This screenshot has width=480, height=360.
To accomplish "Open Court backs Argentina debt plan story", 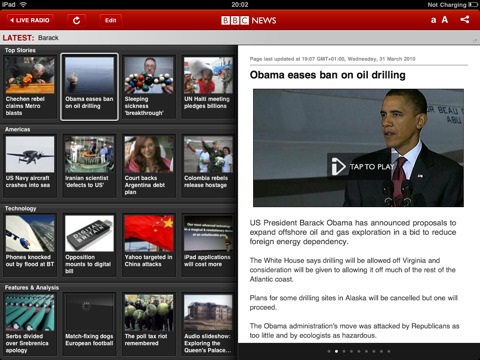I will (149, 166).
